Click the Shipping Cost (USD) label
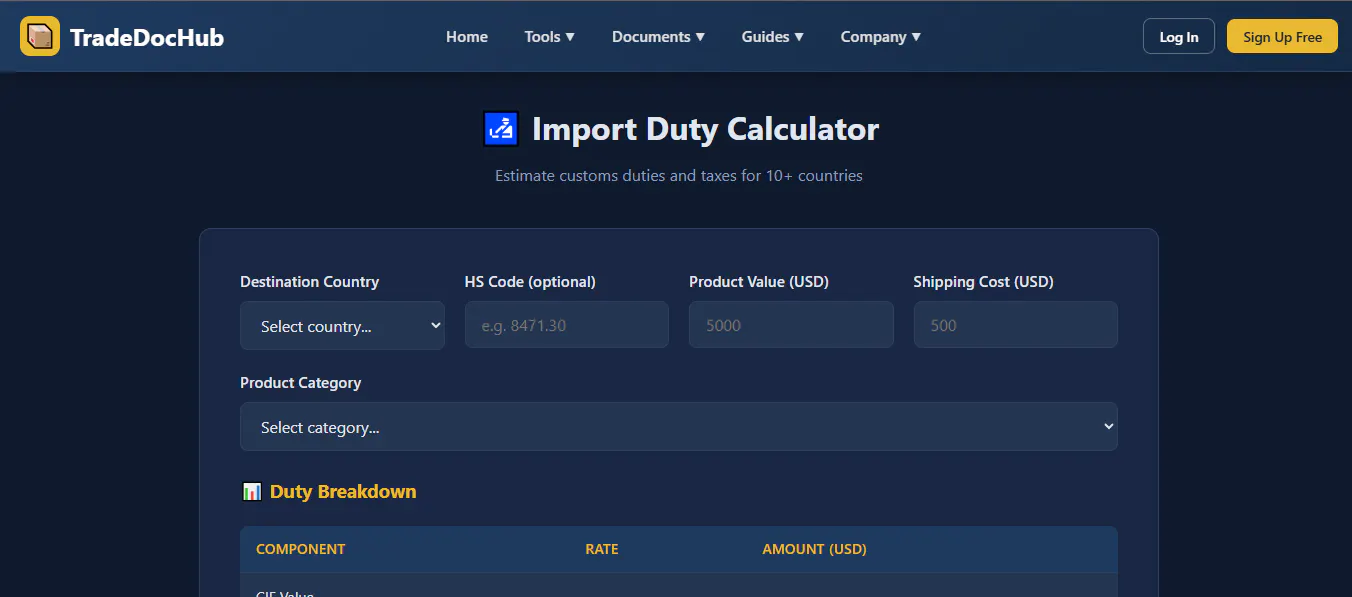The image size is (1352, 597). (x=984, y=282)
